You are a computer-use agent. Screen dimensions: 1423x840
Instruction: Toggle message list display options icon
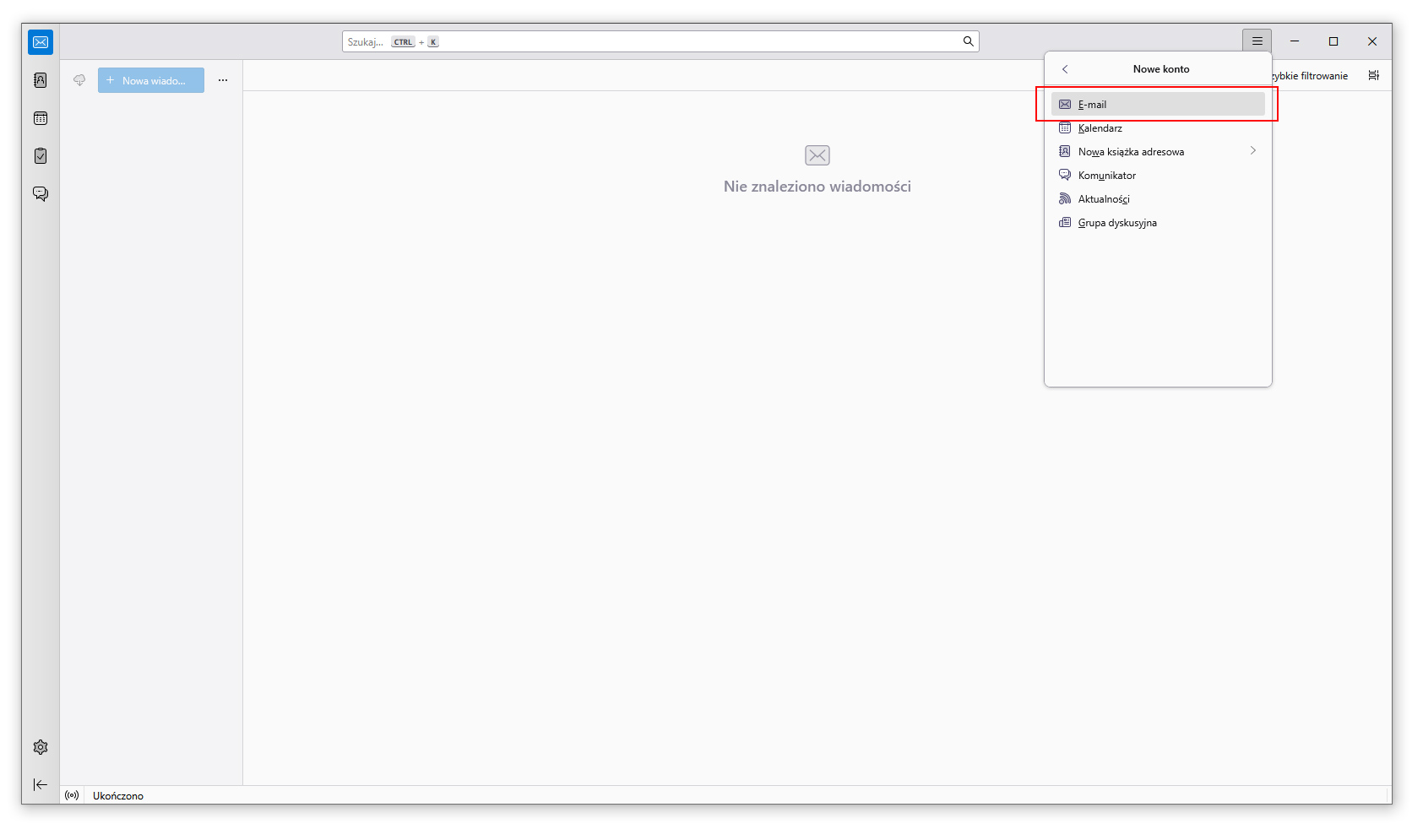coord(1373,75)
